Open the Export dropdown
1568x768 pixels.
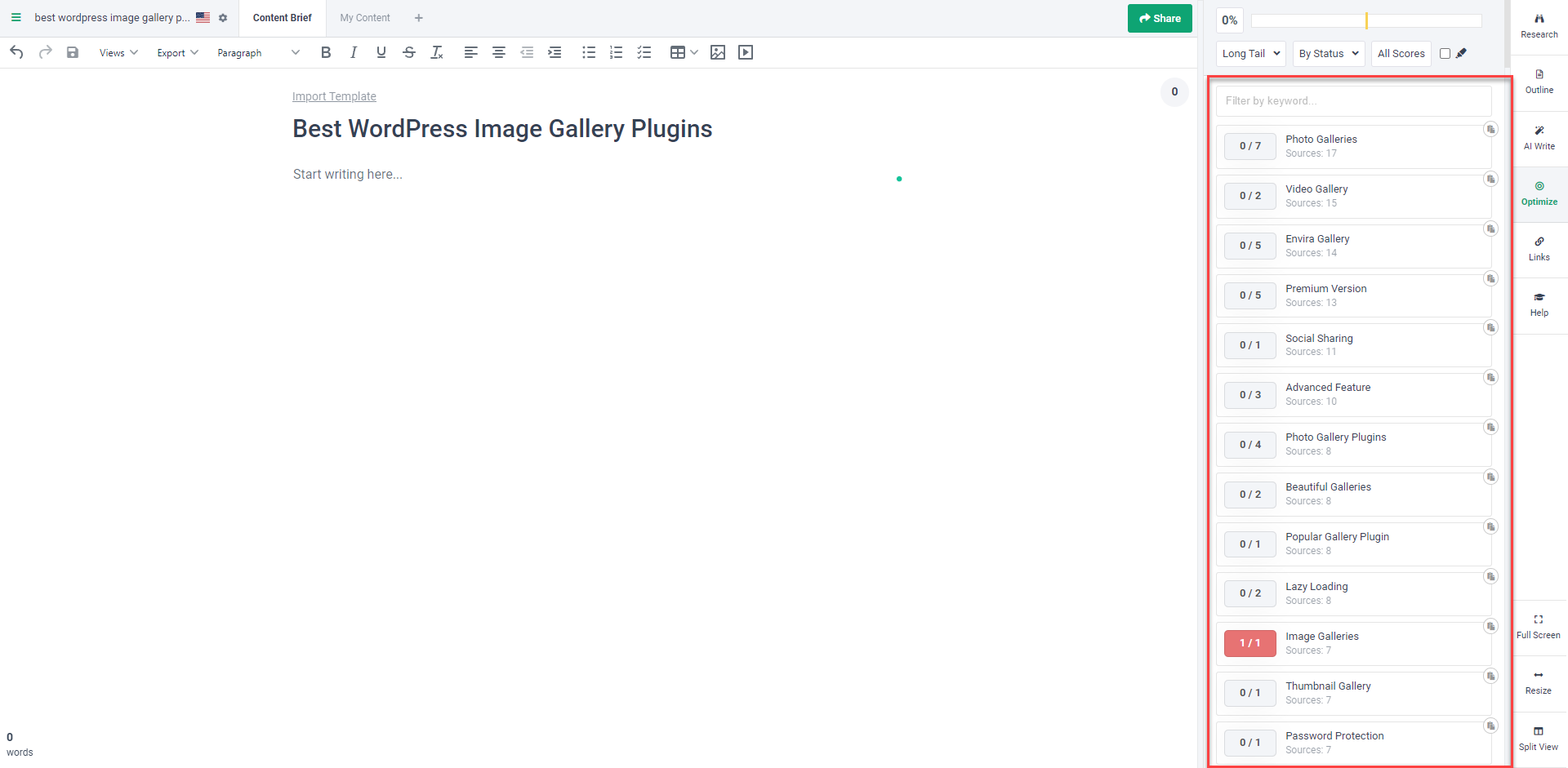tap(177, 52)
